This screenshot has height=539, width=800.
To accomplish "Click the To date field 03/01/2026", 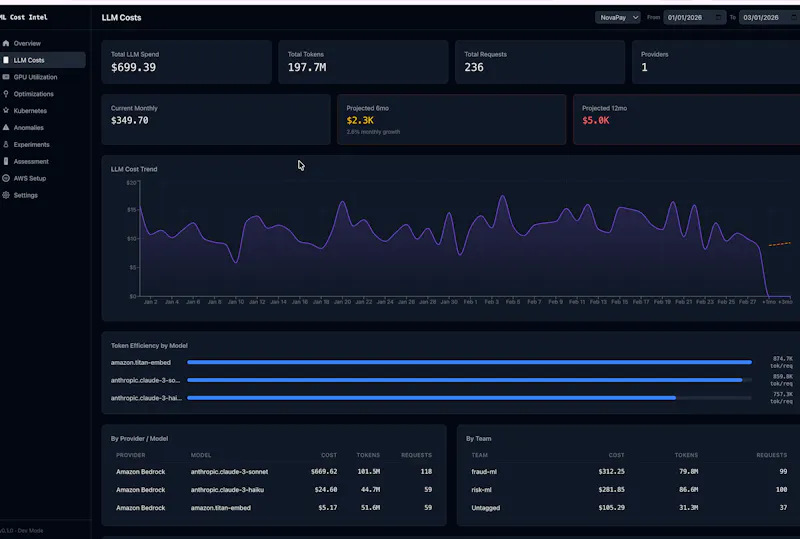I will coord(769,17).
